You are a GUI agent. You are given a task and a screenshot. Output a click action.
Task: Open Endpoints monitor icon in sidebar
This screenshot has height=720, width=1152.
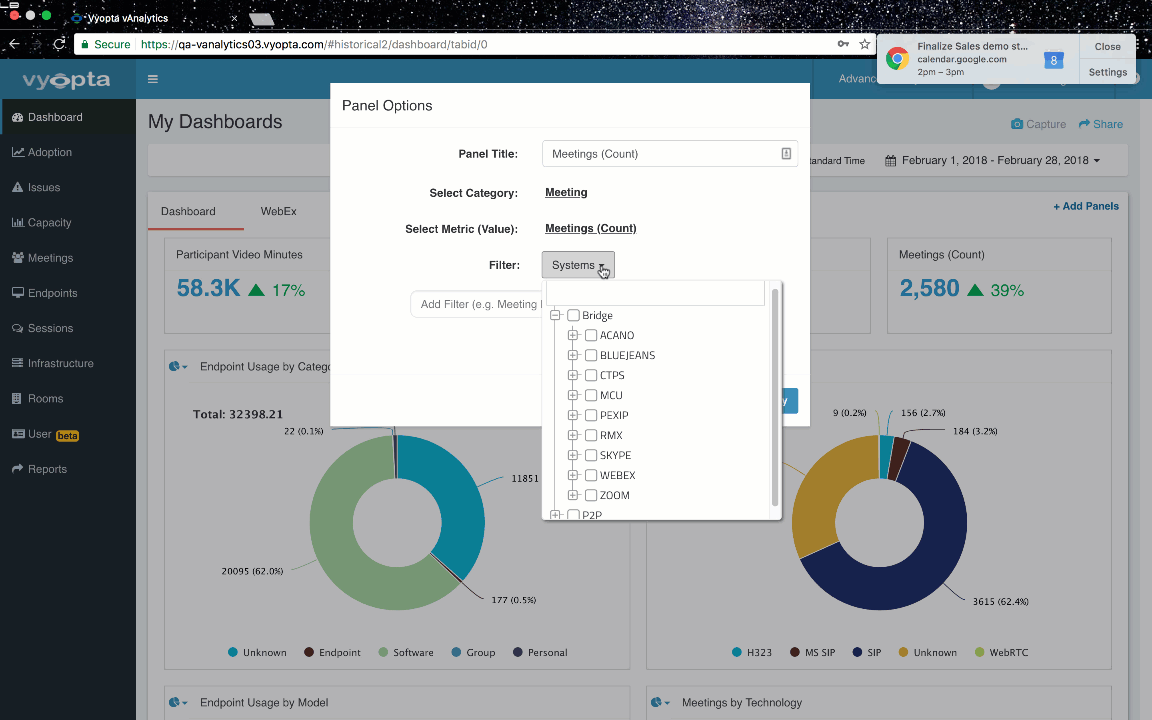pos(18,293)
